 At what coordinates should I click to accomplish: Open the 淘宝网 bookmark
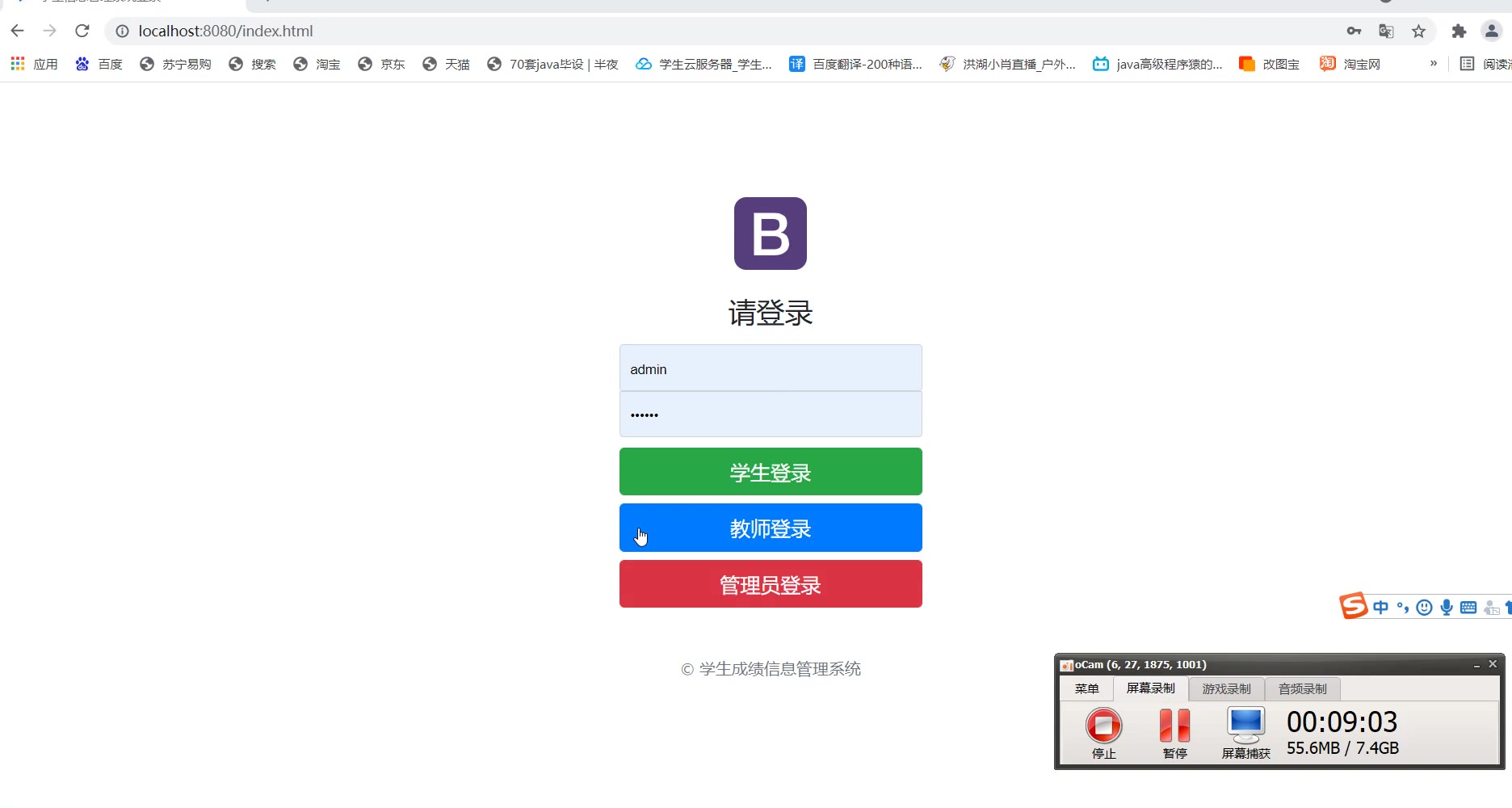click(1350, 64)
